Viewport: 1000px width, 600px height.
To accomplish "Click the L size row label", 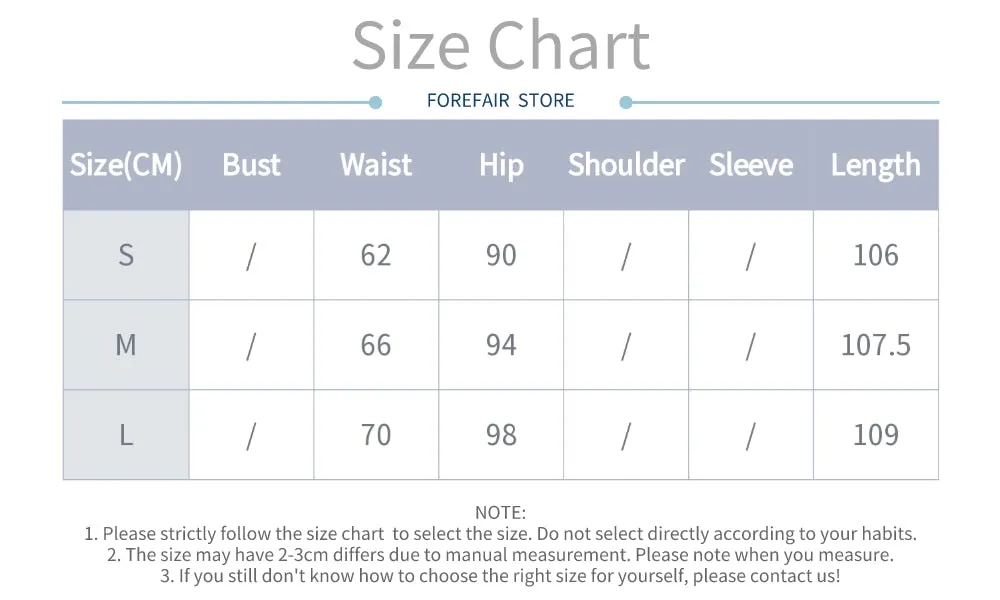I will [126, 435].
